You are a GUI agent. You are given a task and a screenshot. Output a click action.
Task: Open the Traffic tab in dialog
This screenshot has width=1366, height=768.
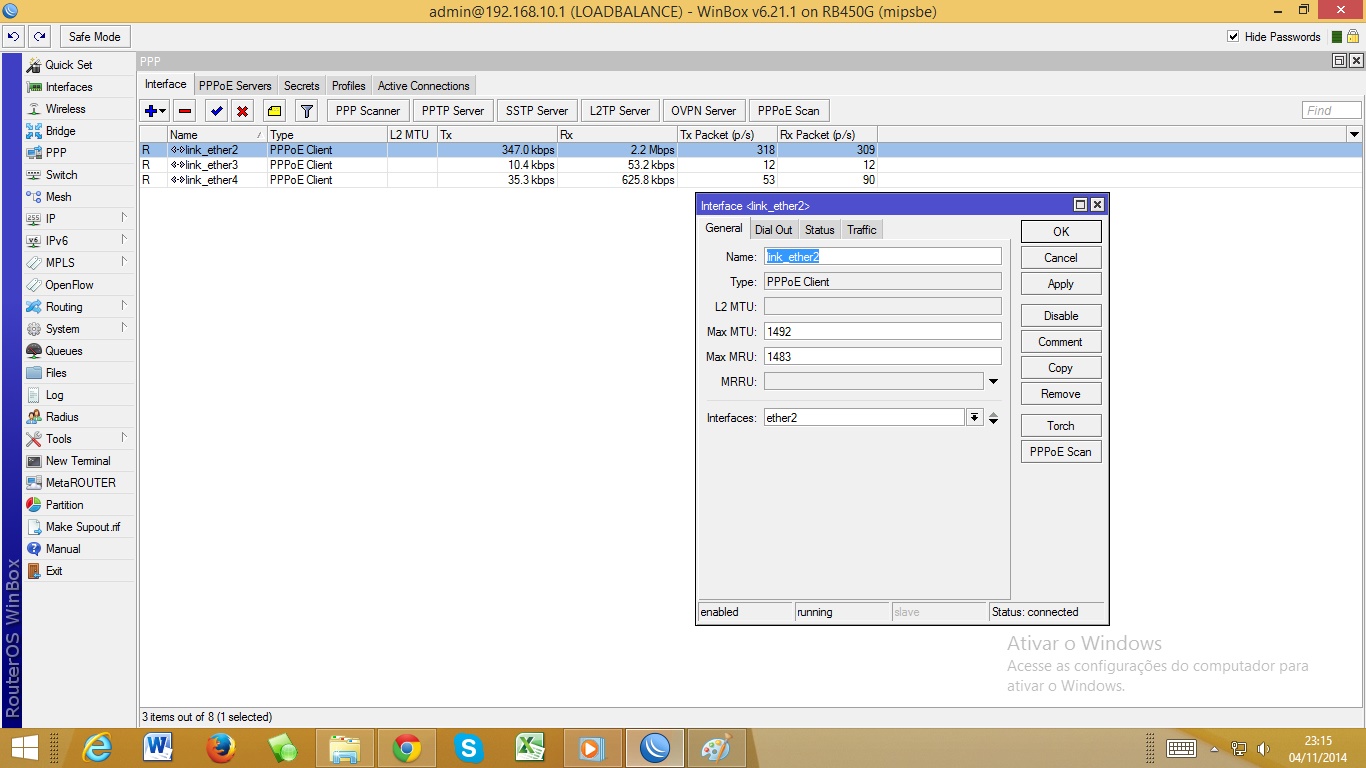[862, 230]
